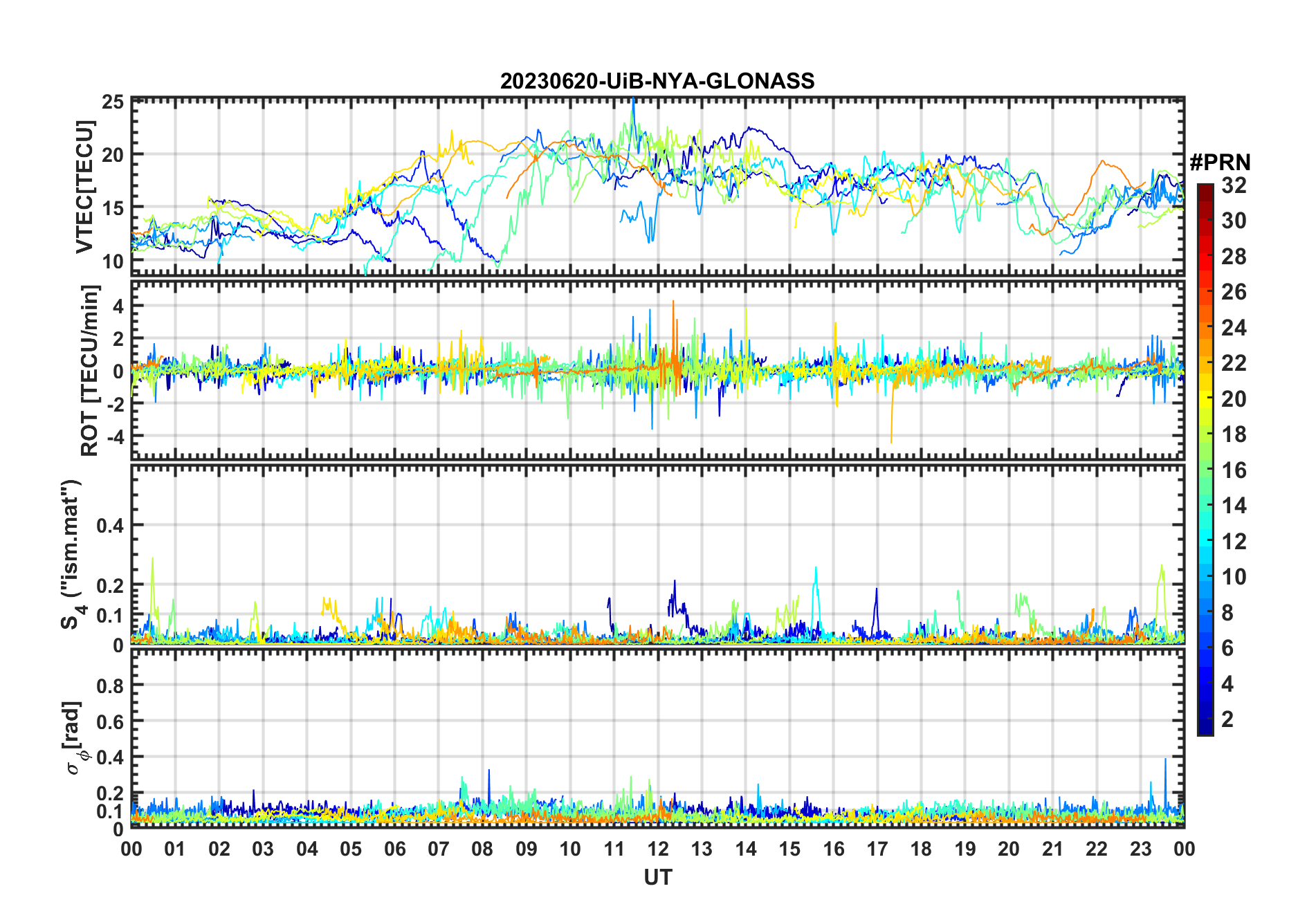Click the colorbar tick label 16
This screenshot has width=1316, height=920.
click(x=1234, y=470)
